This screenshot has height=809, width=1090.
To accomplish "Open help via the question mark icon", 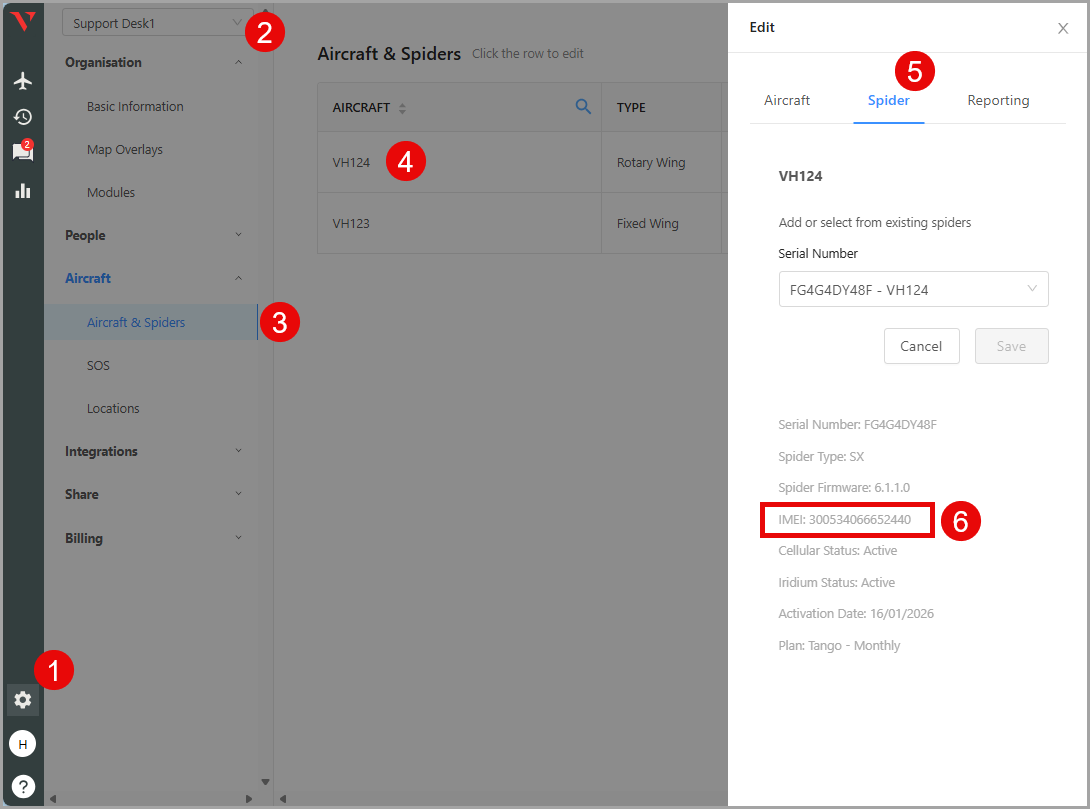I will pyautogui.click(x=22, y=786).
